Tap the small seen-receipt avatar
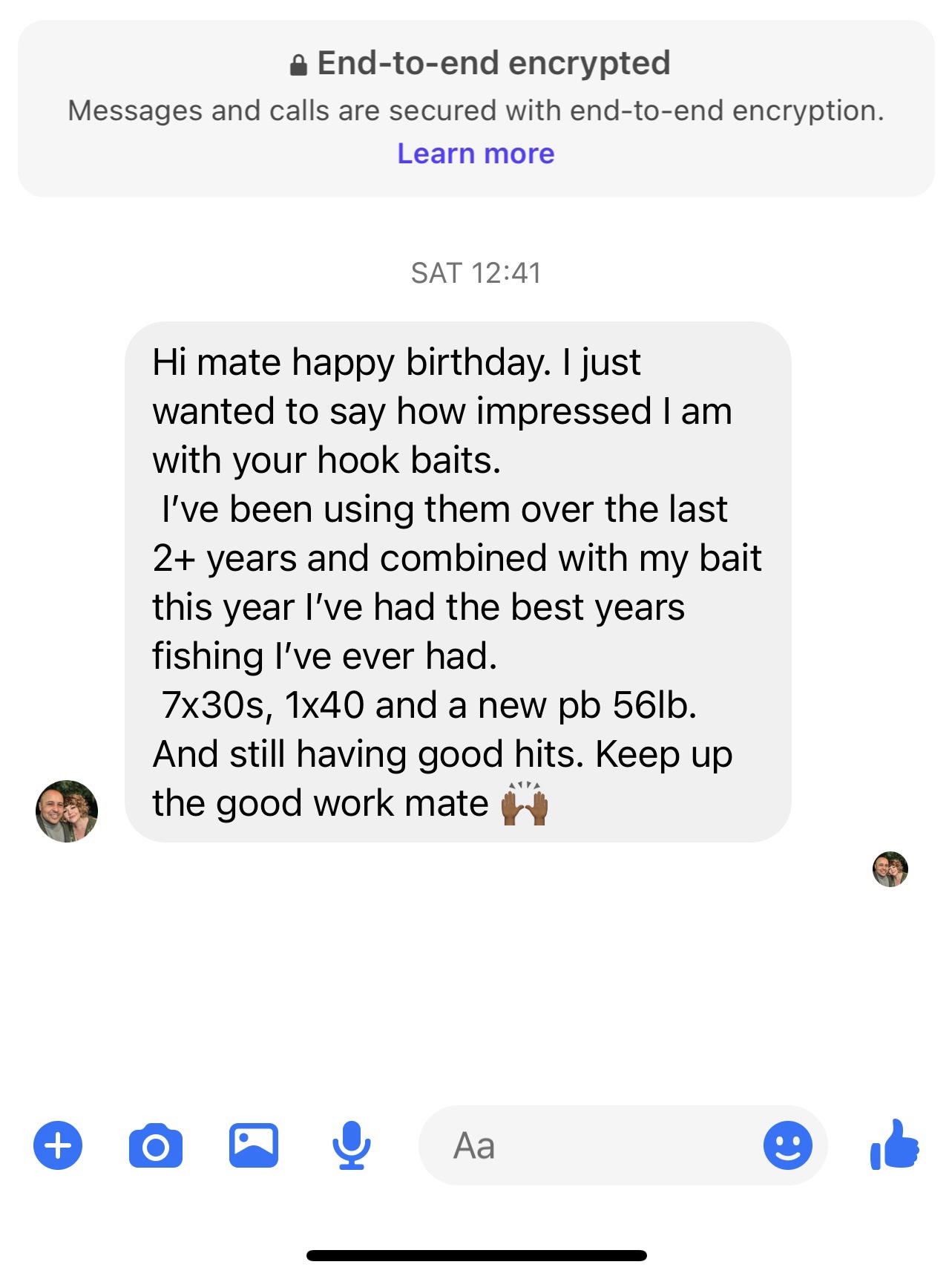The image size is (952, 1279). 890,869
